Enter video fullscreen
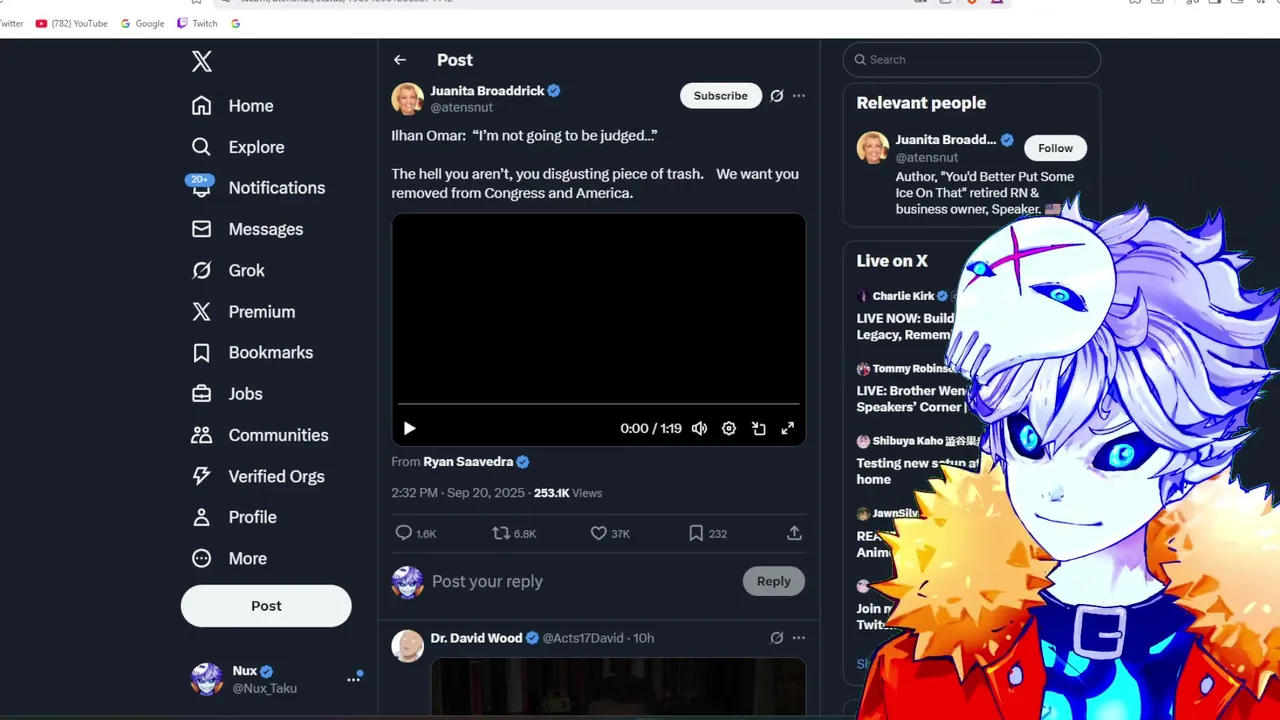The width and height of the screenshot is (1280, 720). click(788, 428)
